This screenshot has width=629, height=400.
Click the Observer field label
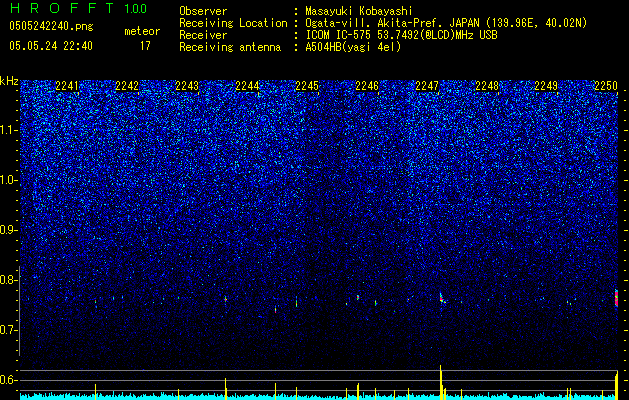(x=203, y=11)
